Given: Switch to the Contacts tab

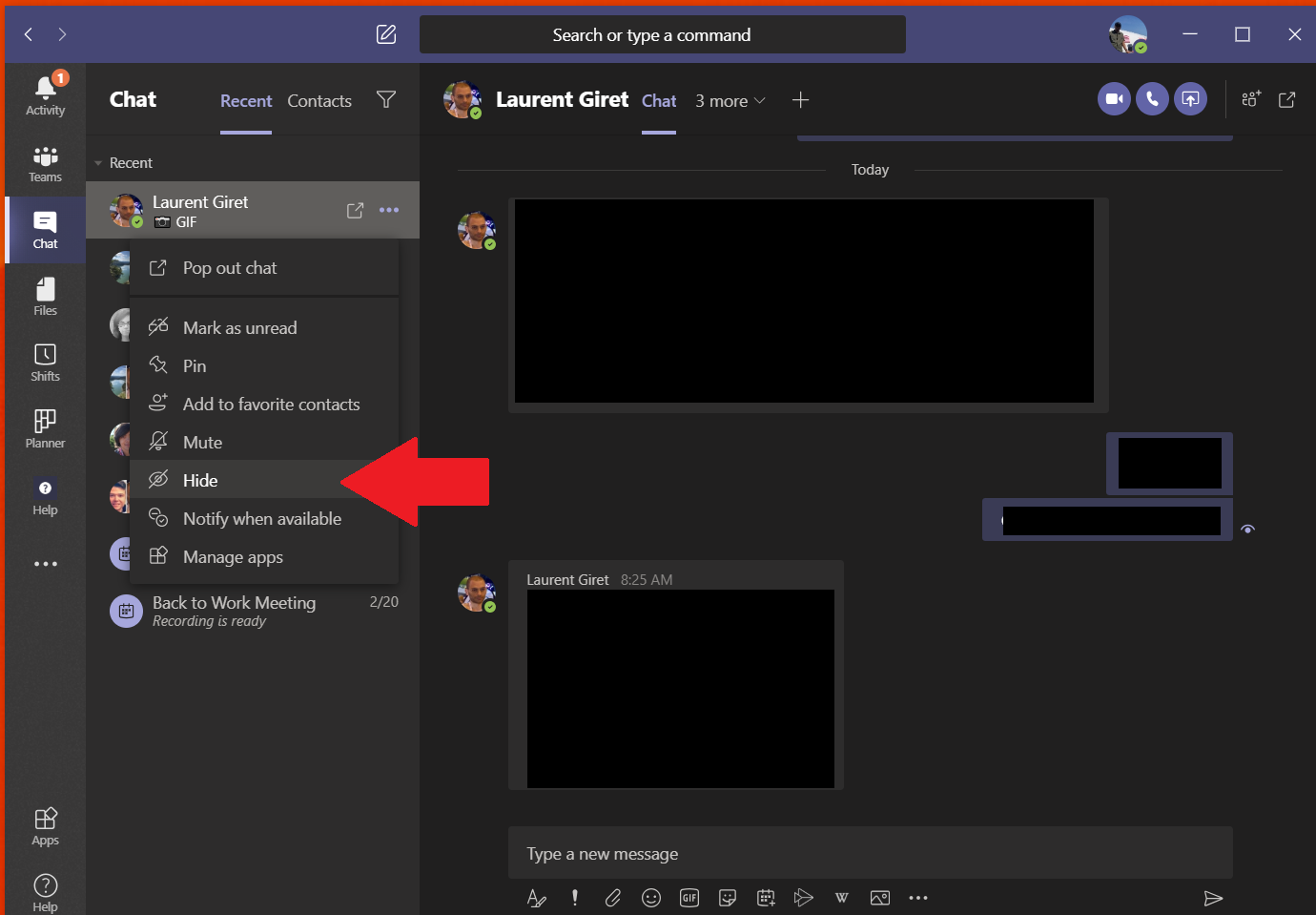Looking at the screenshot, I should tap(319, 101).
